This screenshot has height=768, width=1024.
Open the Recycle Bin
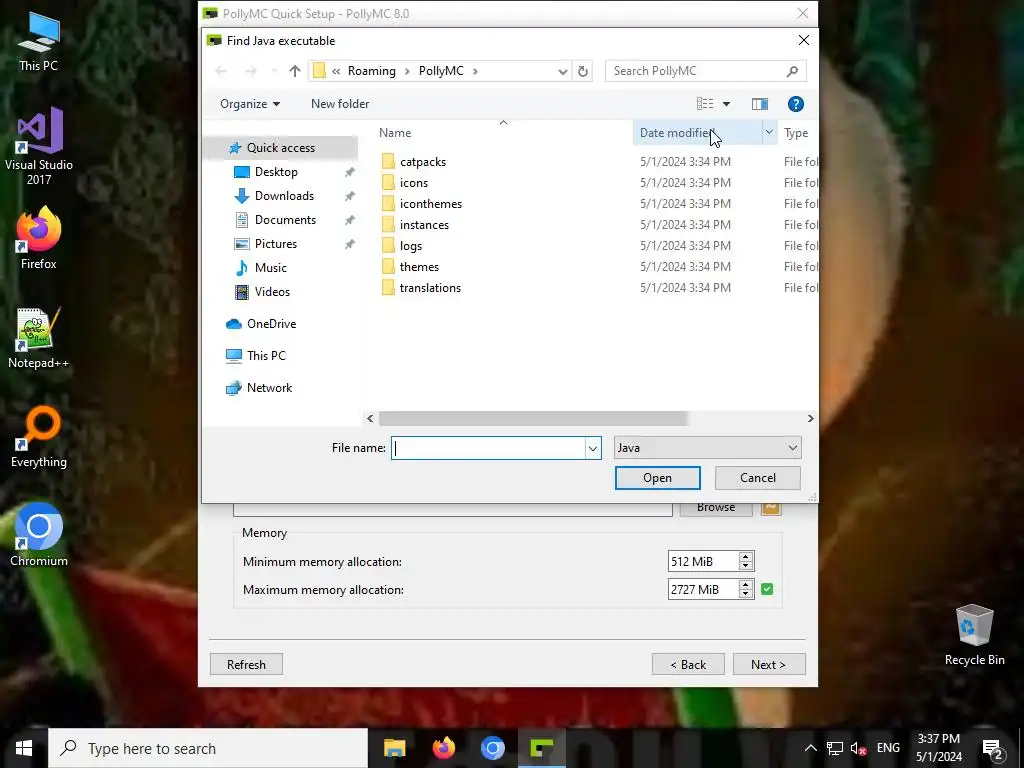[974, 635]
